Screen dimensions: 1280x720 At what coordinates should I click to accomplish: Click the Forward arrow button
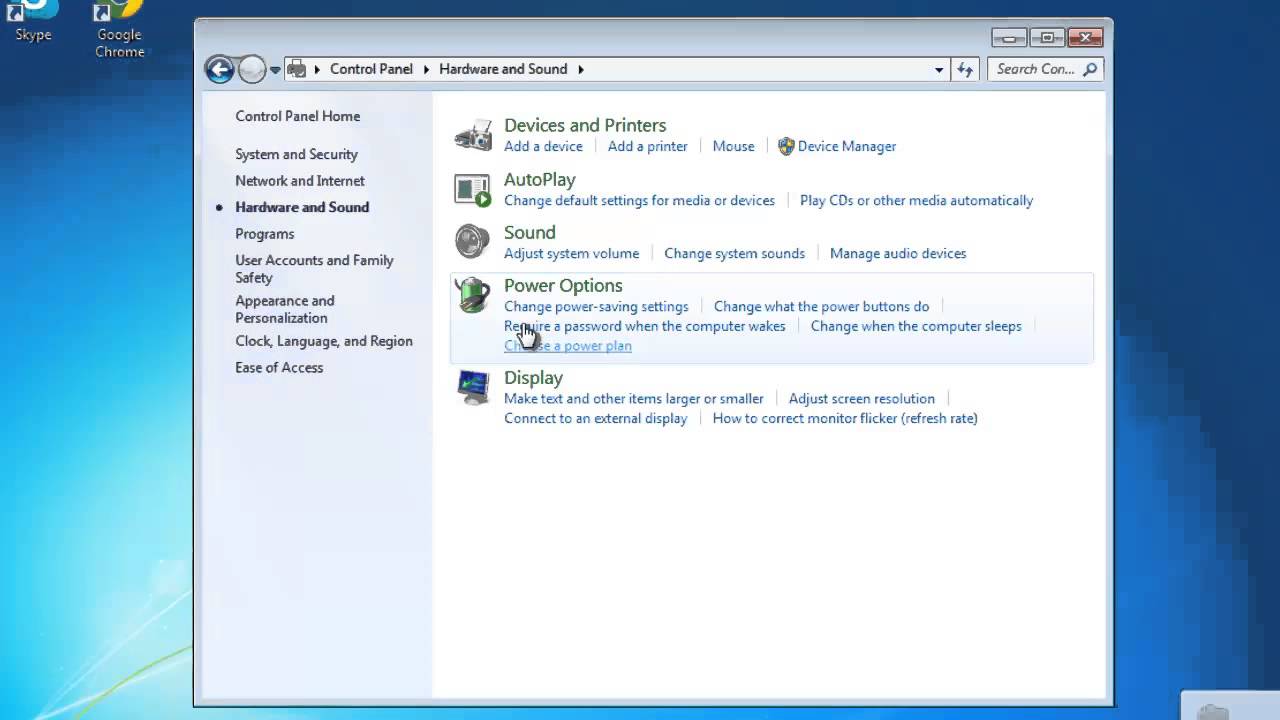tap(252, 69)
